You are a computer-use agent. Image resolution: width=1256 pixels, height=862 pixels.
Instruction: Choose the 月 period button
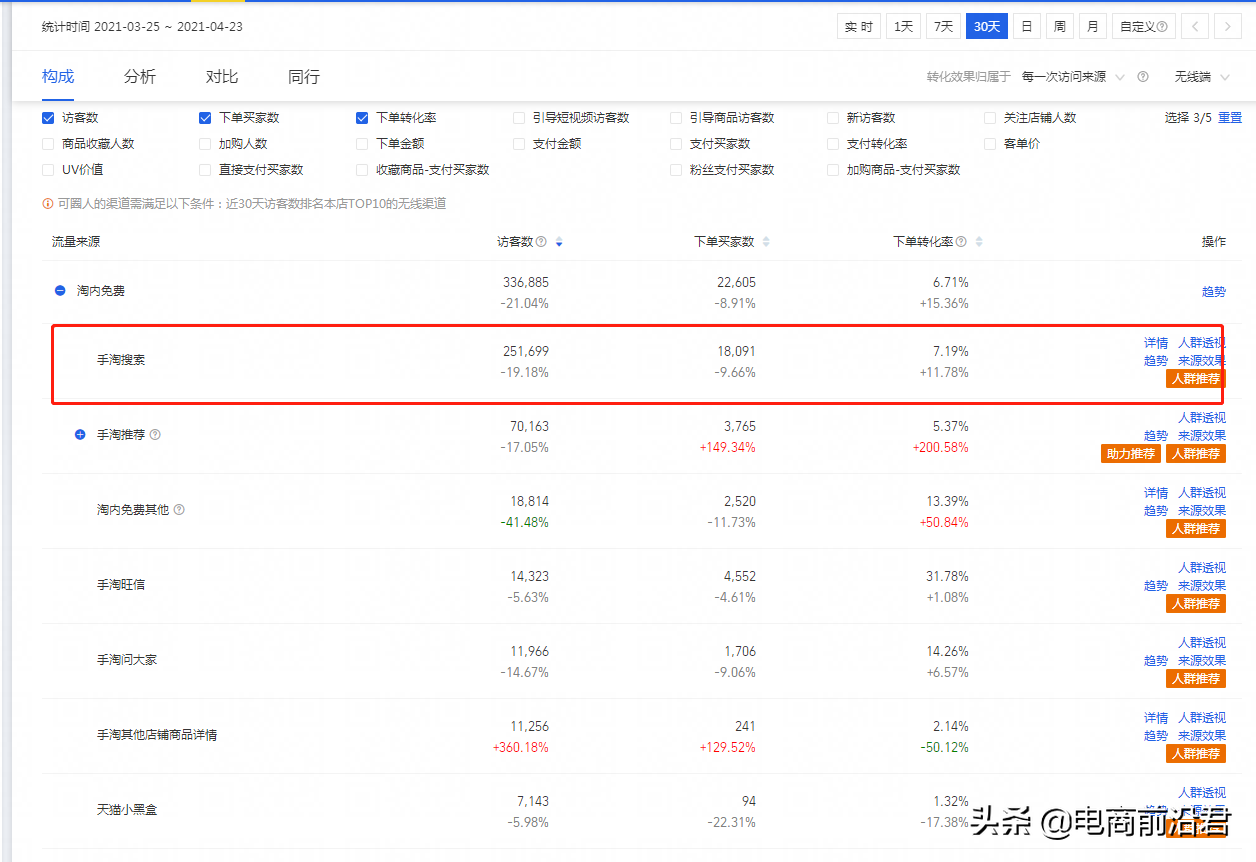coord(1093,27)
